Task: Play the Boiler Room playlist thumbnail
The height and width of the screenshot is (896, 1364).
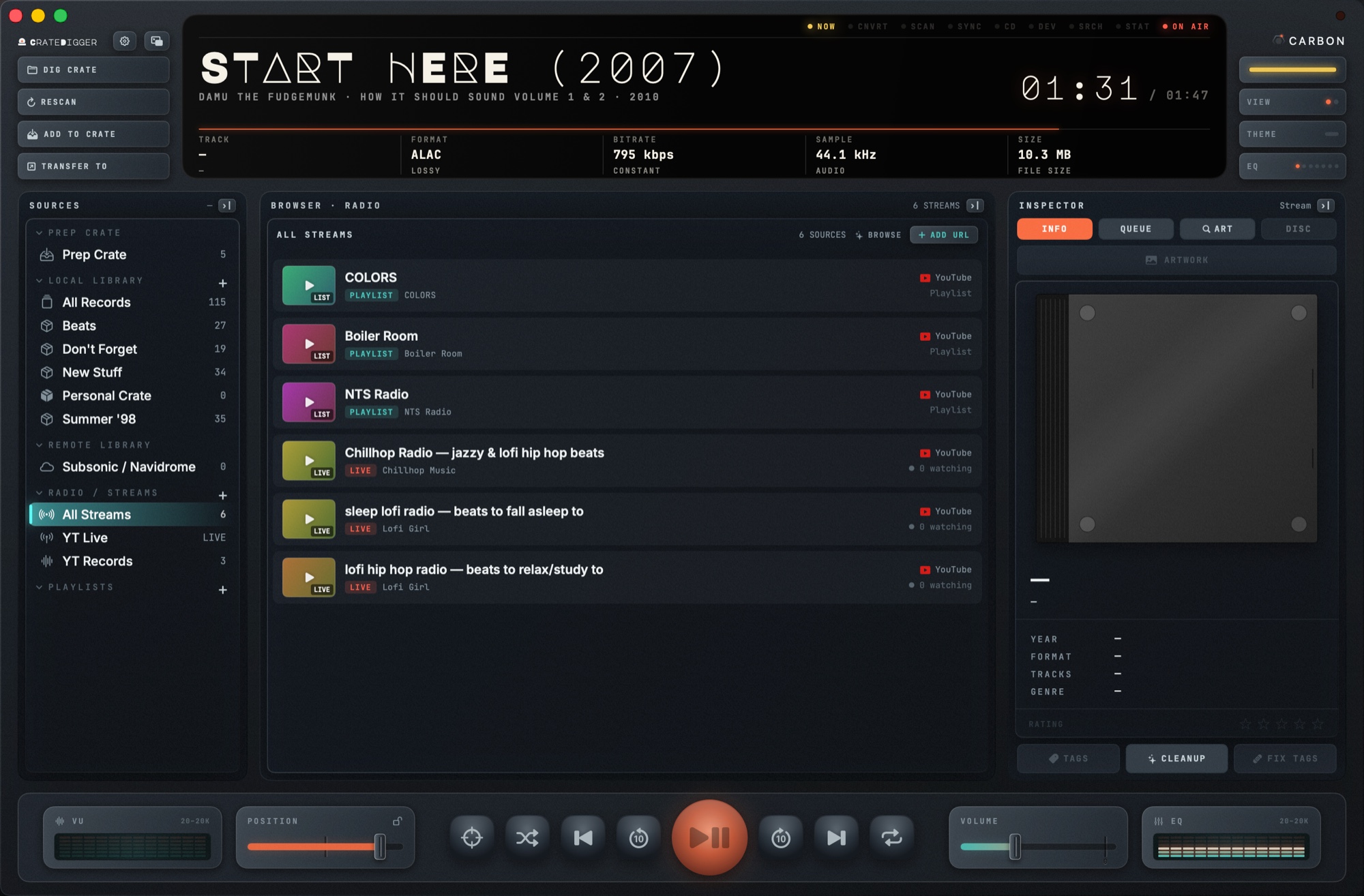Action: (x=309, y=344)
